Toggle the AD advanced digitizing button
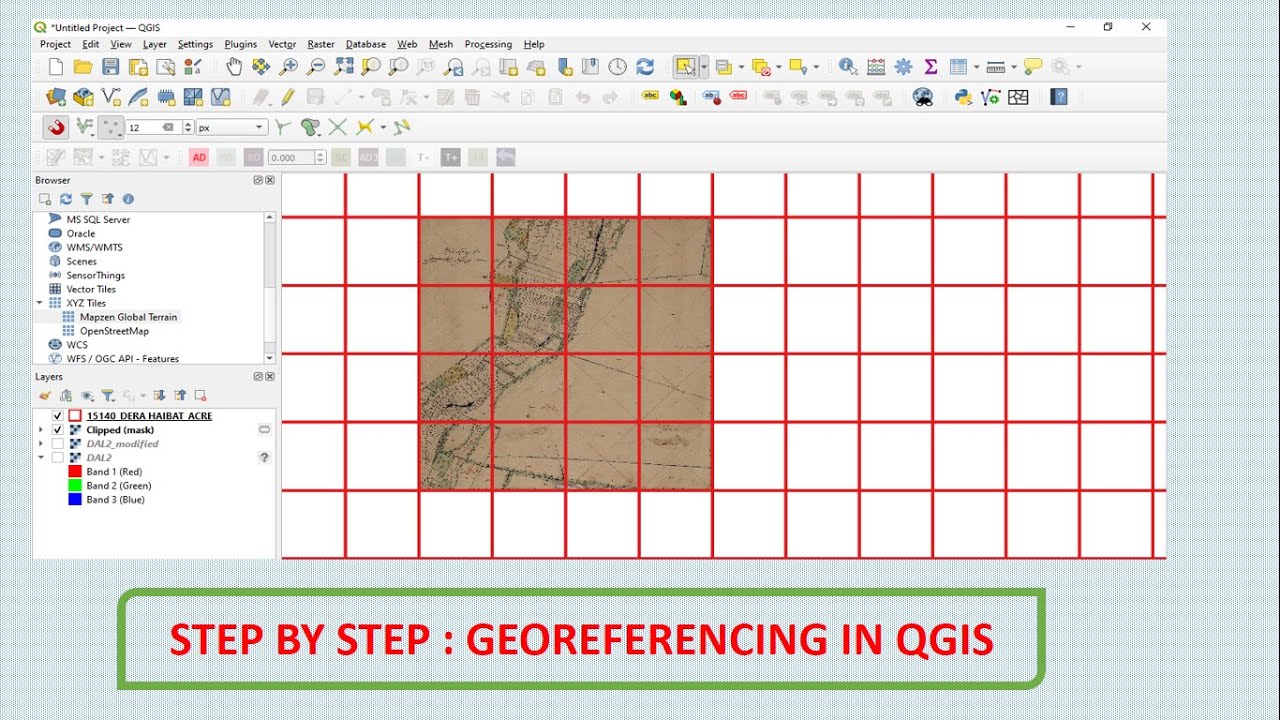 tap(199, 157)
